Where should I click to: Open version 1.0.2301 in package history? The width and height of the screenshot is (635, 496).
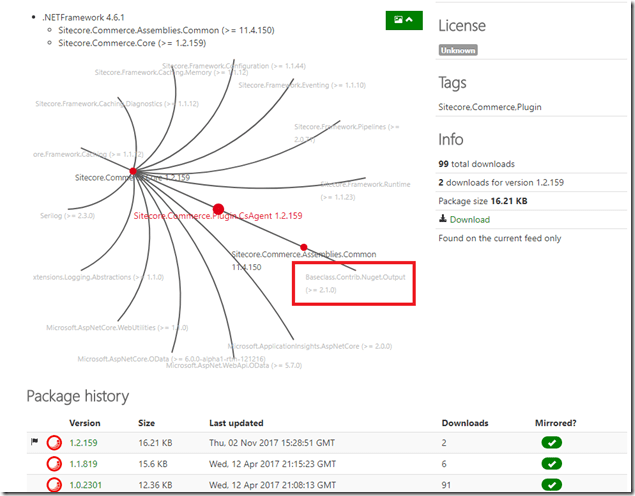pos(86,485)
